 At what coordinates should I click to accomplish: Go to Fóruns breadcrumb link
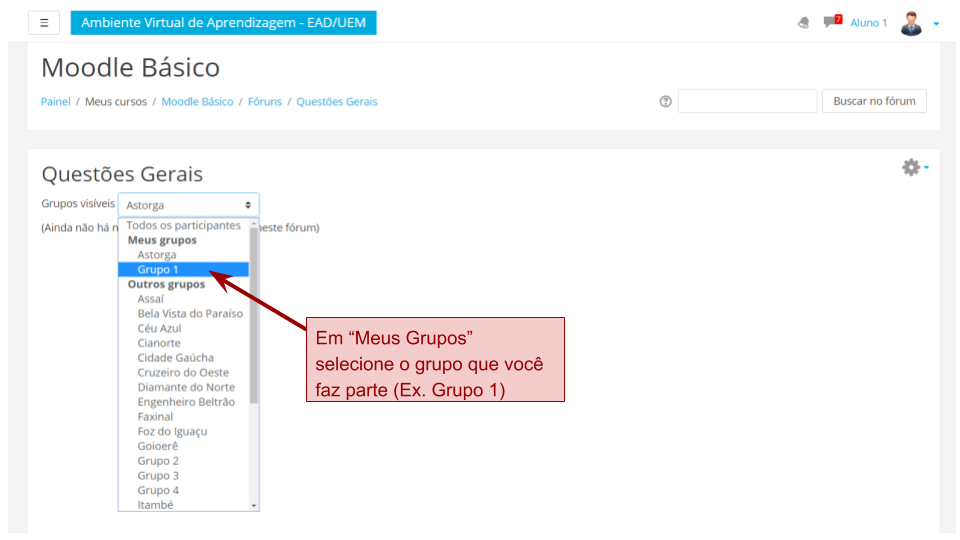pyautogui.click(x=265, y=102)
